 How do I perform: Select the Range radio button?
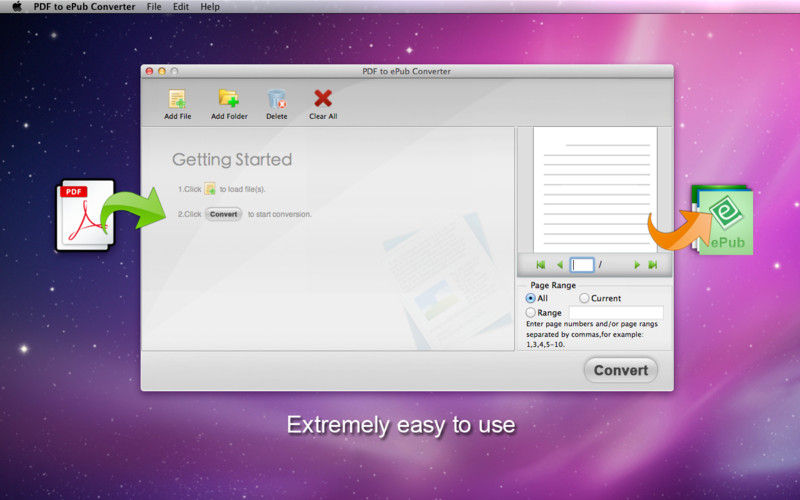531,312
